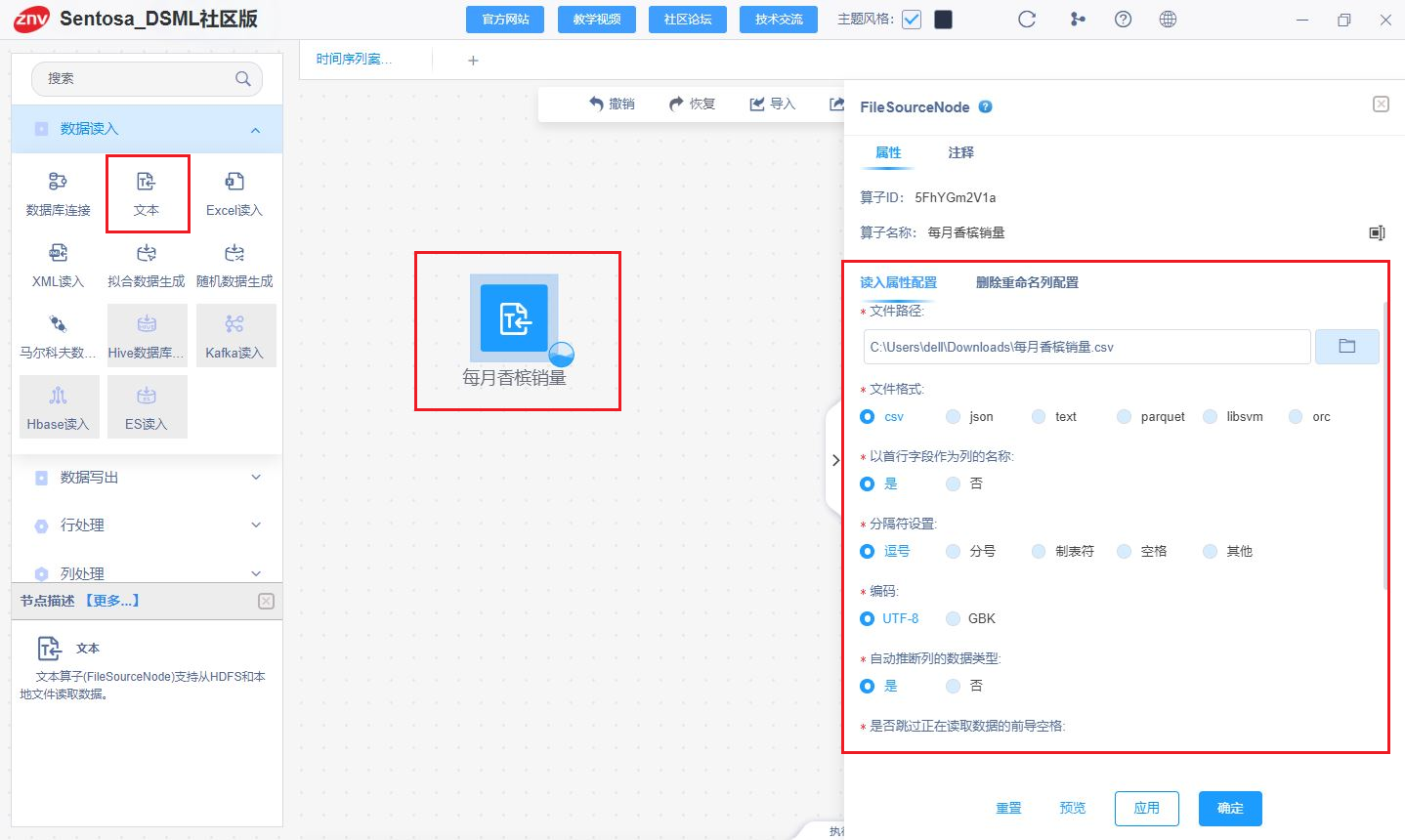Click the globe language icon

click(x=1169, y=20)
